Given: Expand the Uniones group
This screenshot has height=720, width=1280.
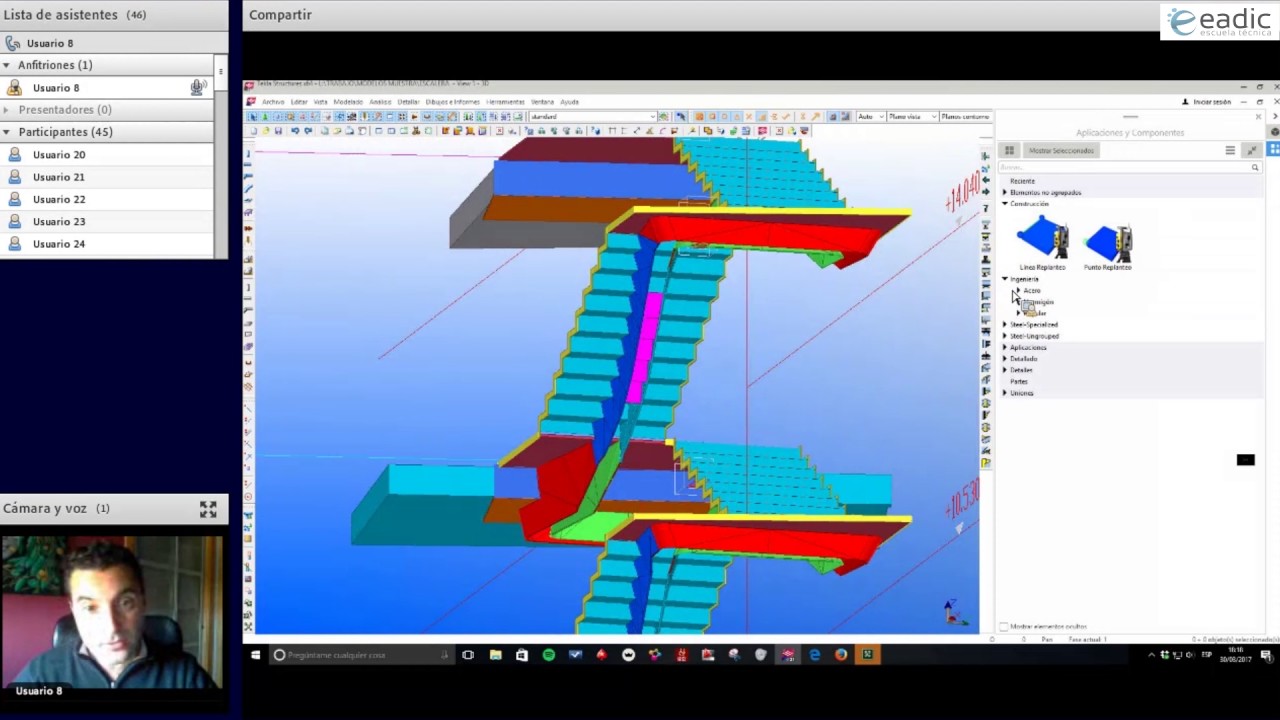Looking at the screenshot, I should pos(1005,393).
